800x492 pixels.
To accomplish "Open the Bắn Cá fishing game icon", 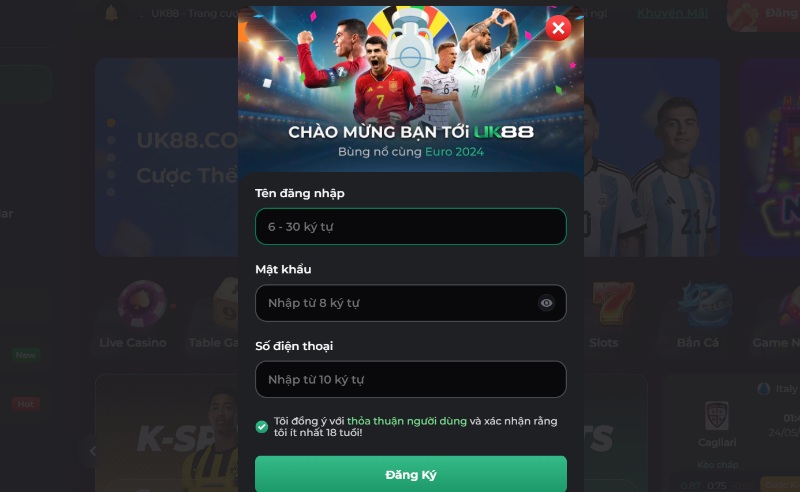I will [x=705, y=305].
